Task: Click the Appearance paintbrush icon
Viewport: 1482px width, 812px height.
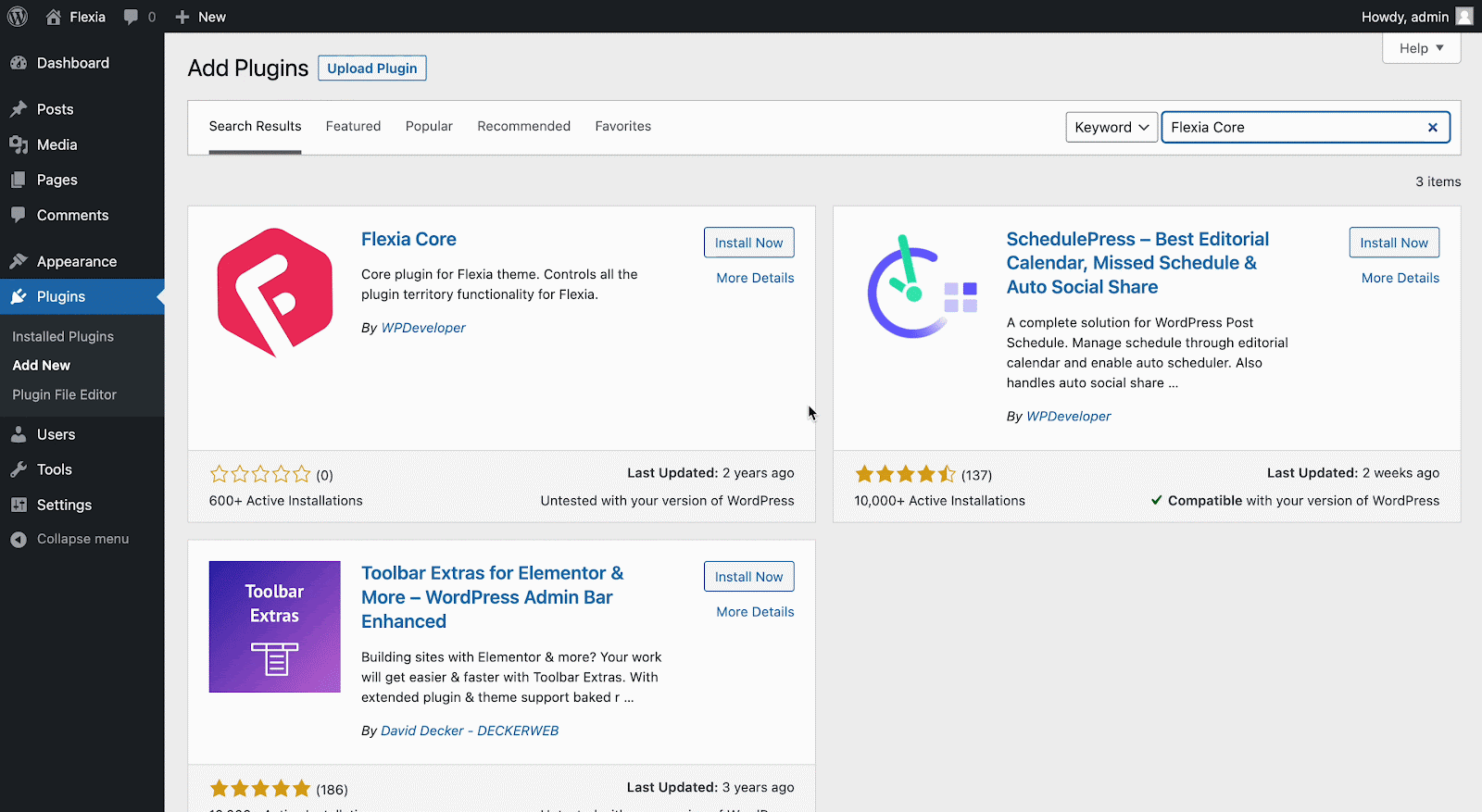Action: tap(19, 261)
